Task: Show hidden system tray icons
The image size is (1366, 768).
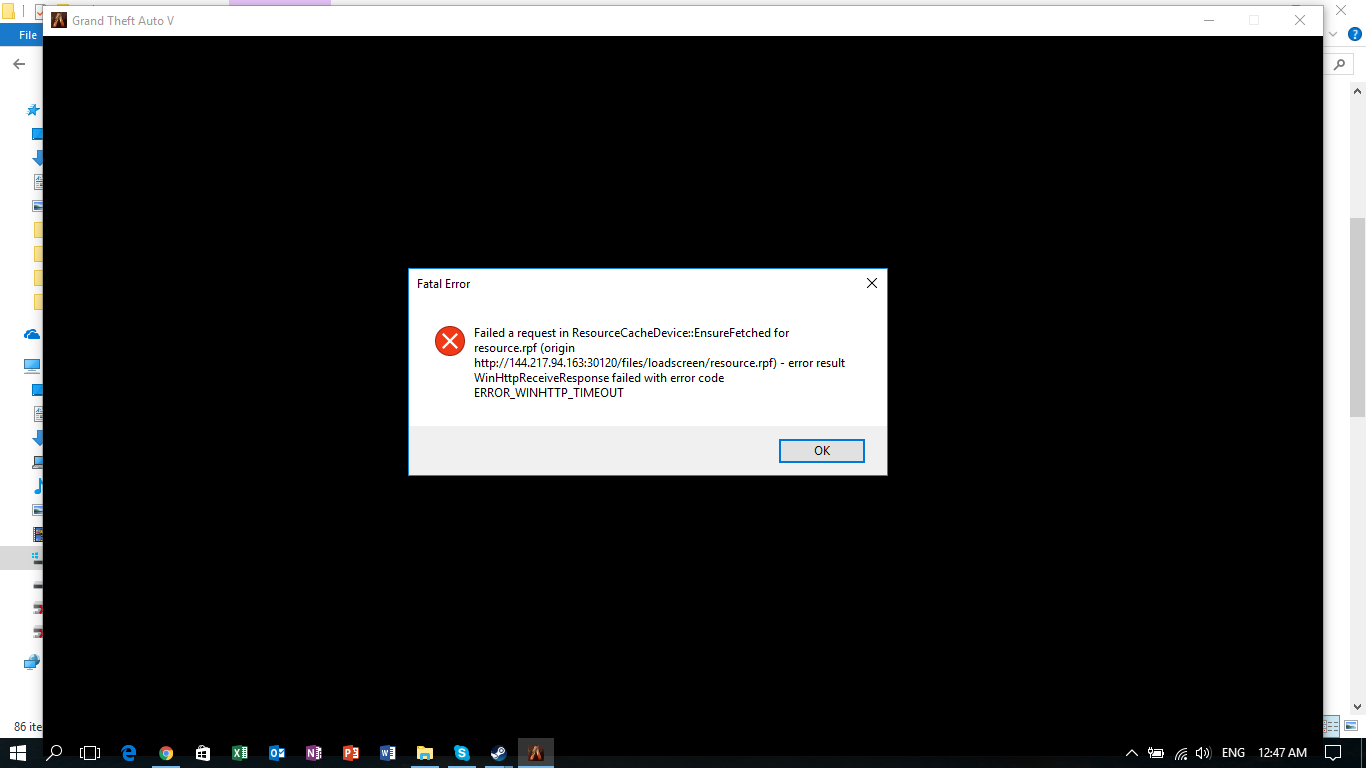Action: (1132, 753)
